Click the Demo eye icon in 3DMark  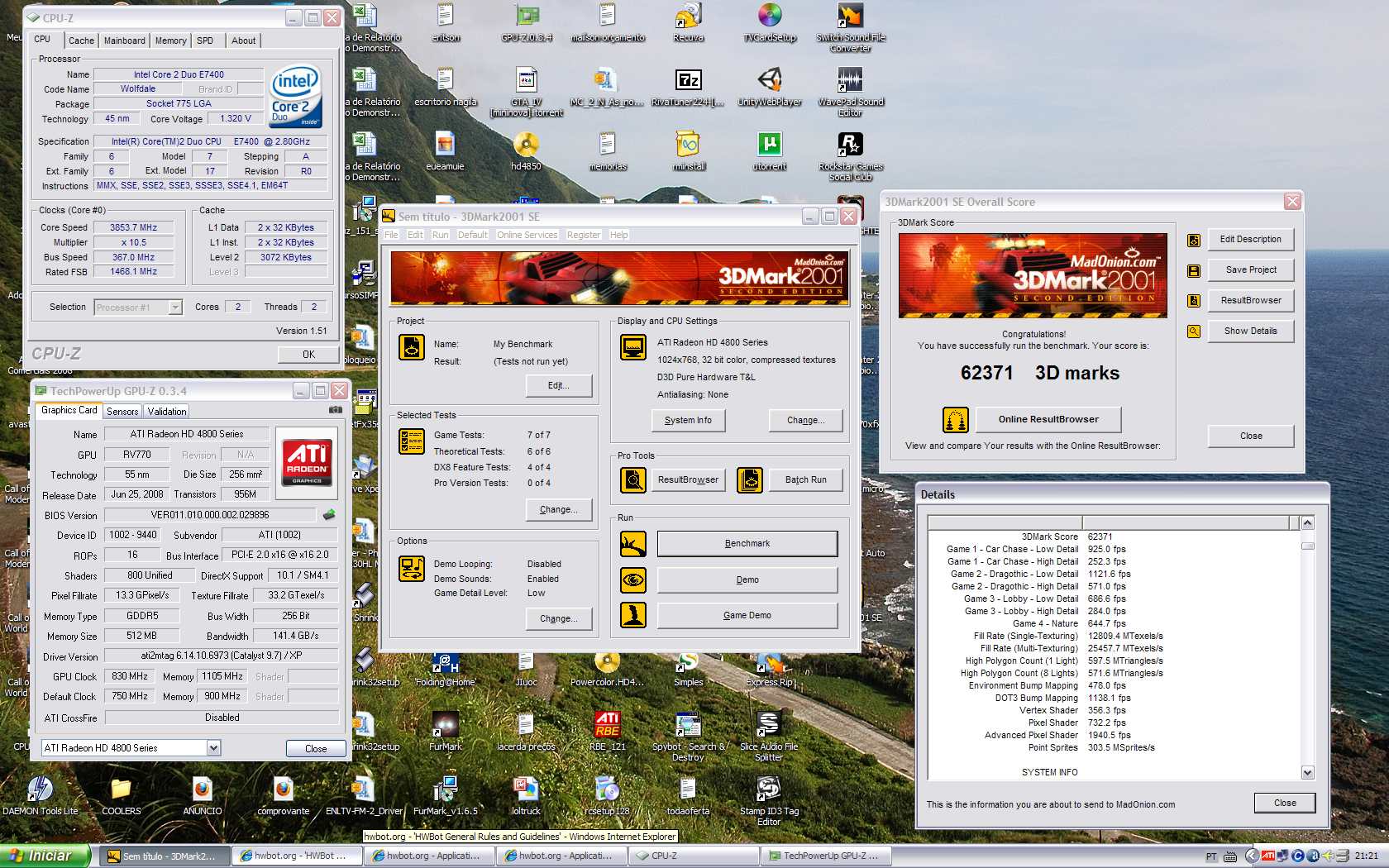pos(633,579)
